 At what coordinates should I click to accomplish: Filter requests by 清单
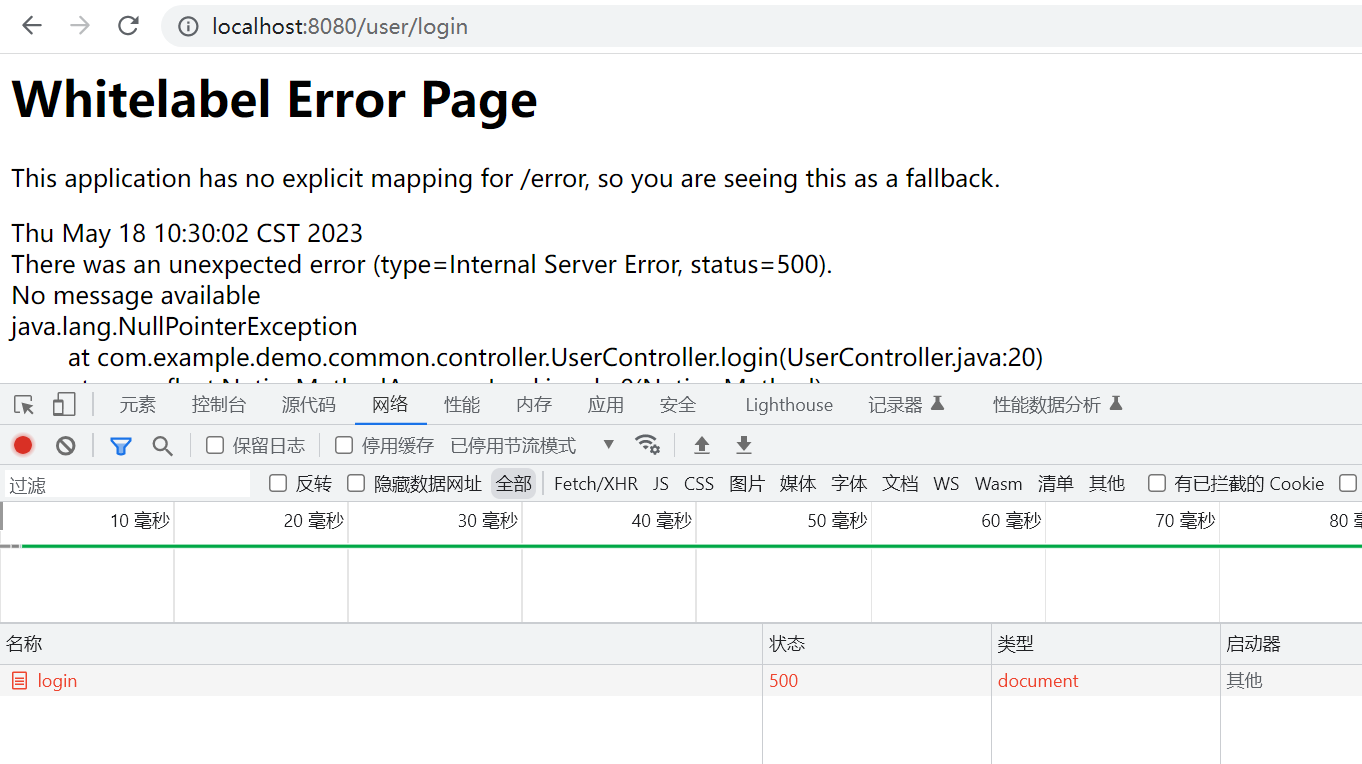pyautogui.click(x=1056, y=484)
